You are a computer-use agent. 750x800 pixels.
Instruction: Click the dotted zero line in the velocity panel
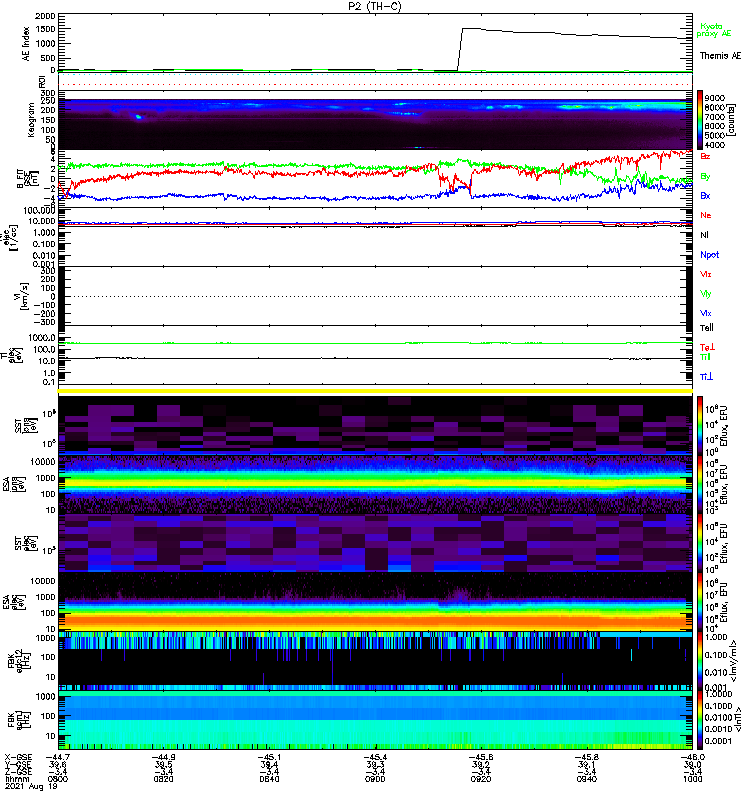[x=375, y=296]
